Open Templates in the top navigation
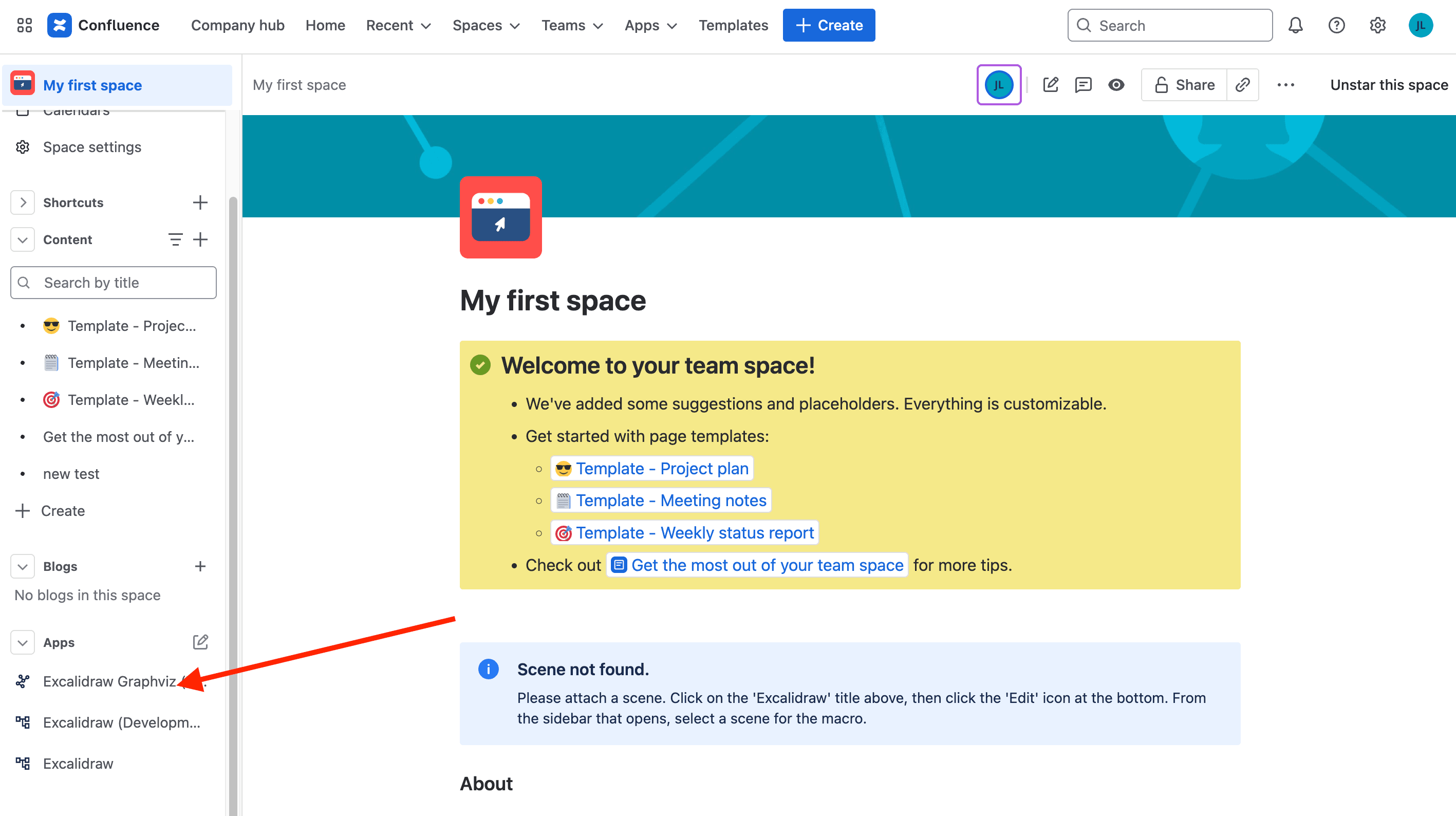 (733, 26)
